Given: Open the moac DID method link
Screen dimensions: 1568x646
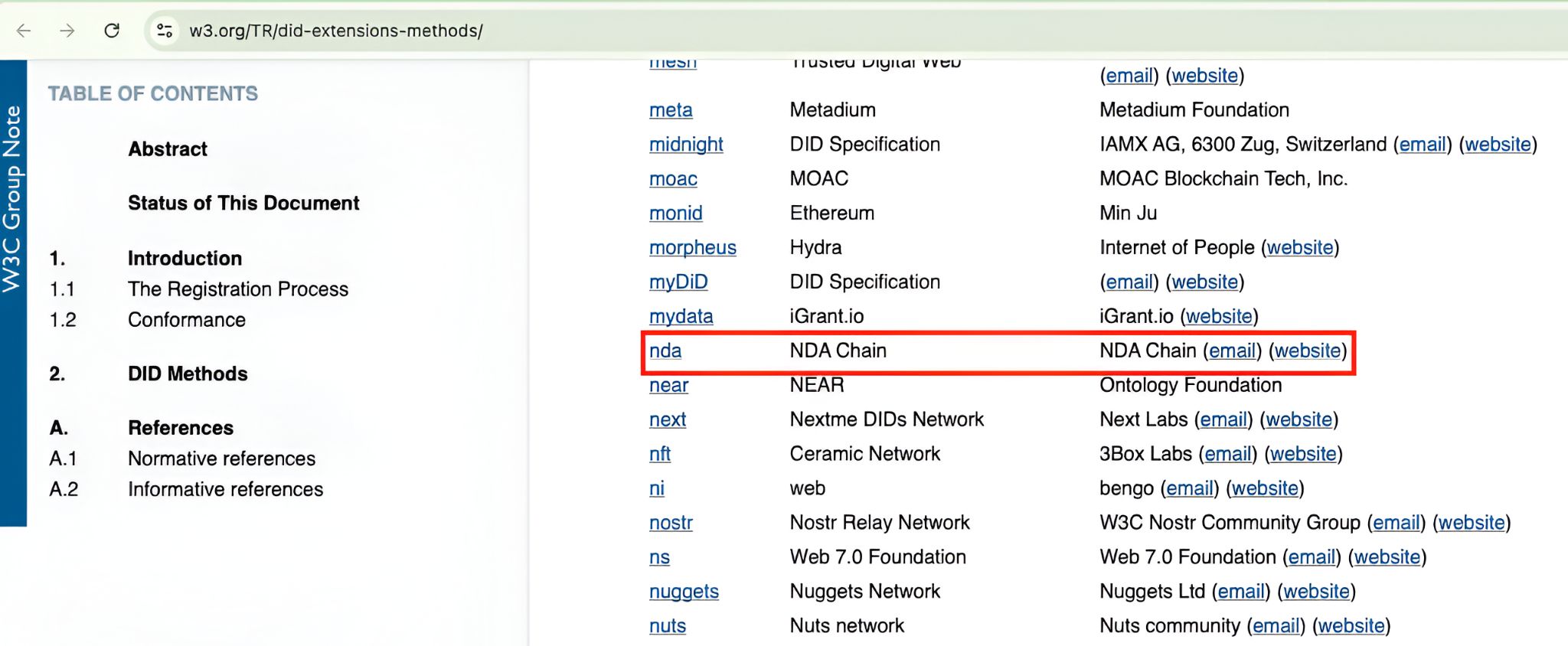Looking at the screenshot, I should (x=673, y=179).
